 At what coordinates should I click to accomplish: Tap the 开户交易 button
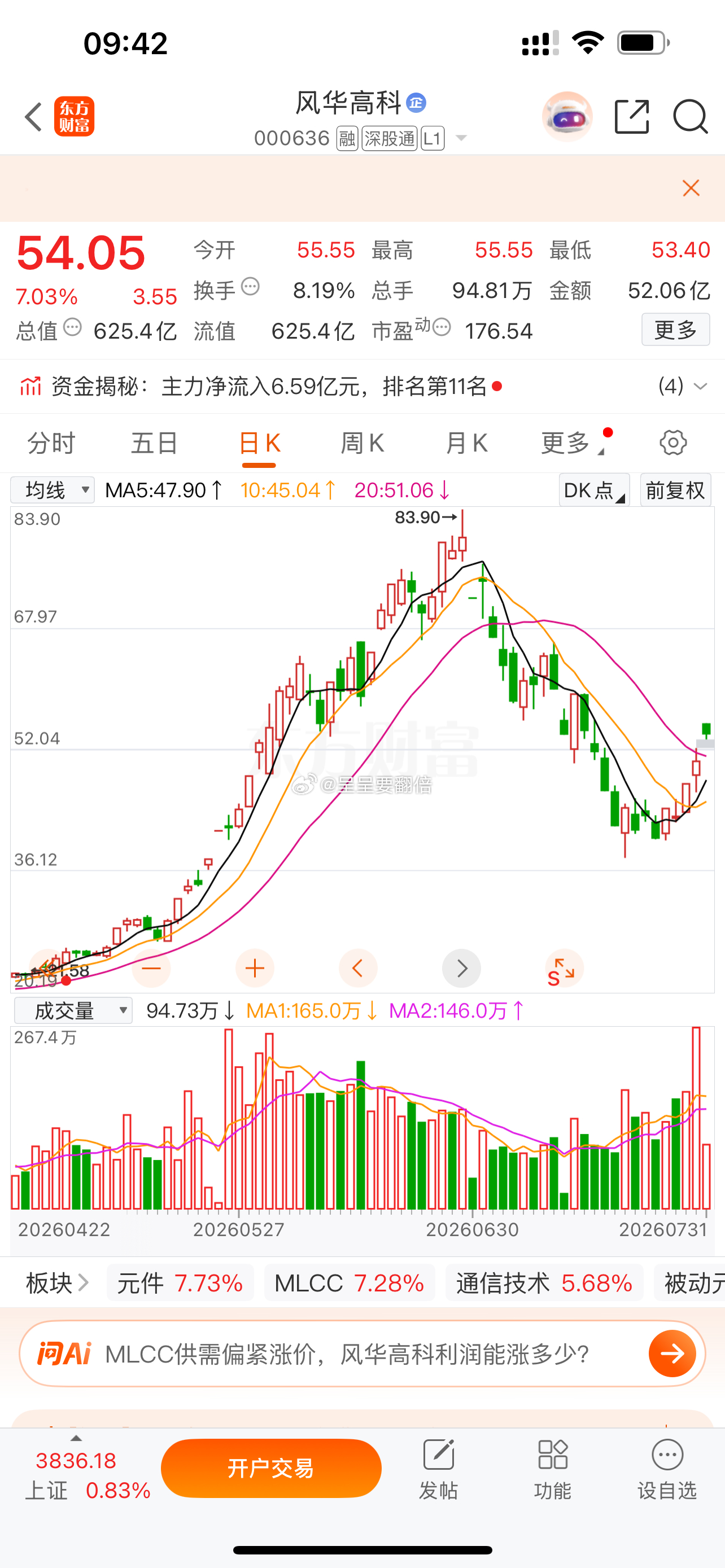(x=271, y=1468)
